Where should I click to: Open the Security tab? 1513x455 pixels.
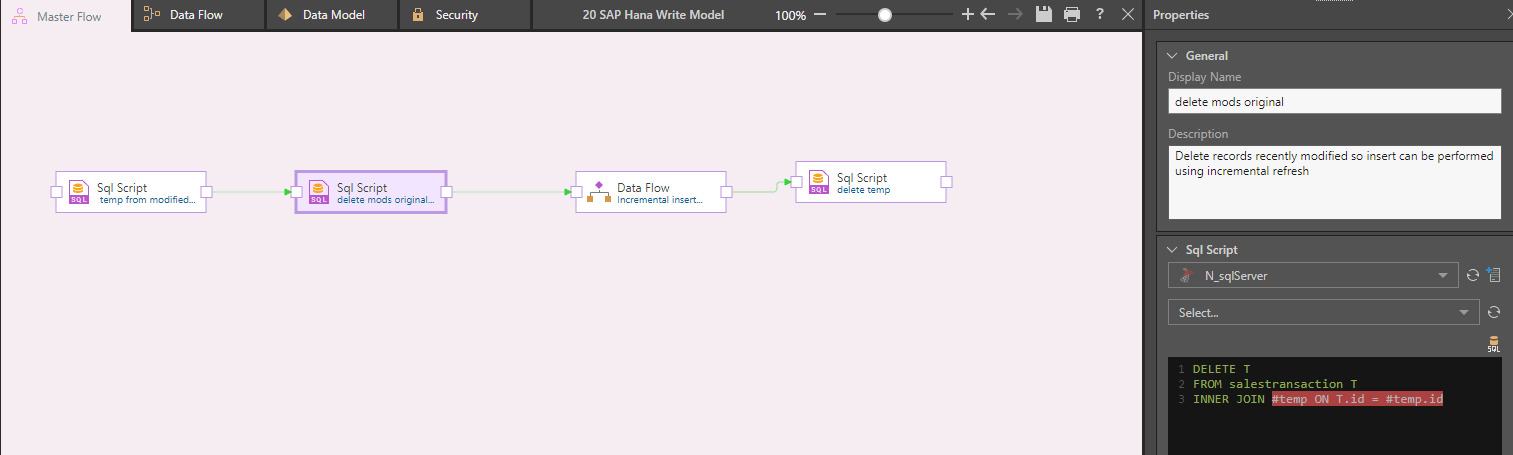pyautogui.click(x=465, y=15)
